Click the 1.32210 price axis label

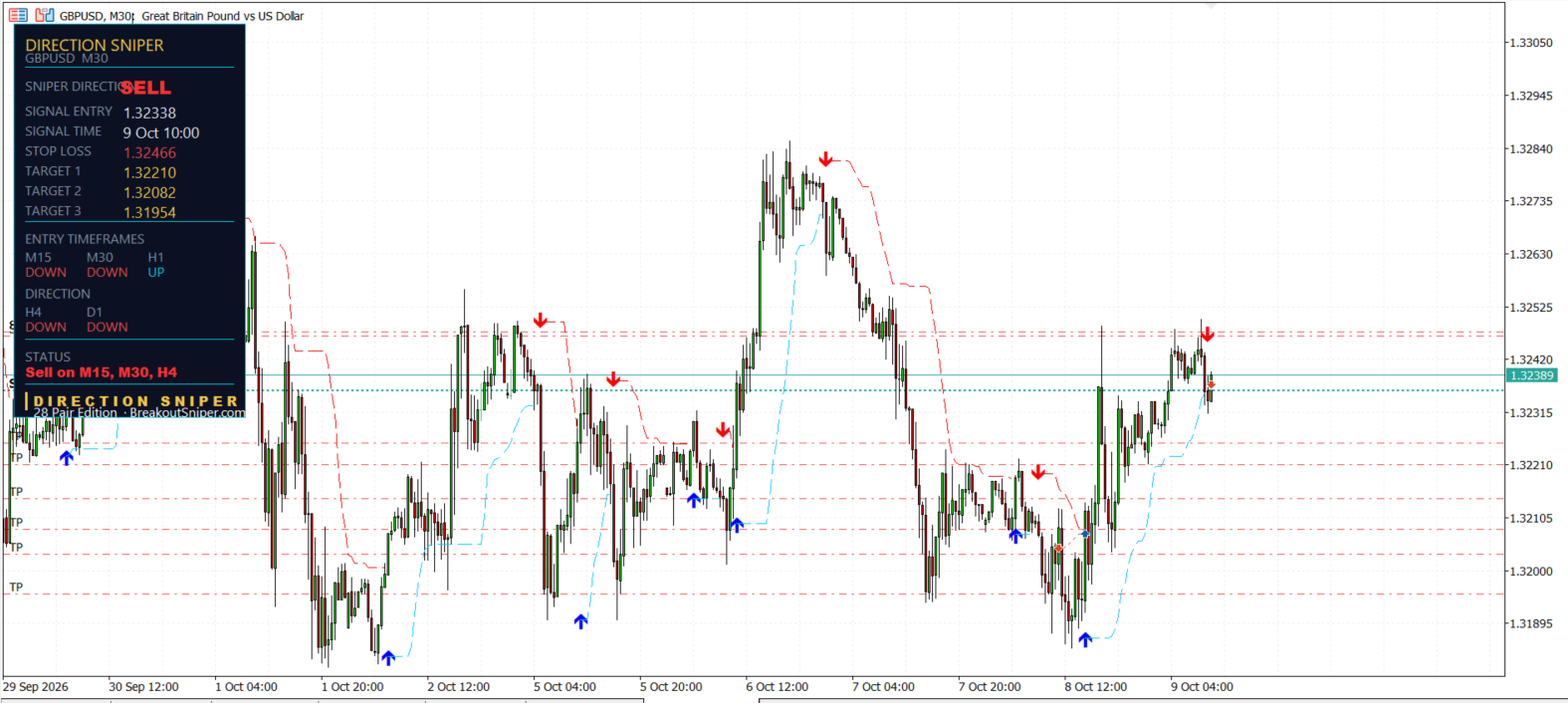click(x=1531, y=465)
